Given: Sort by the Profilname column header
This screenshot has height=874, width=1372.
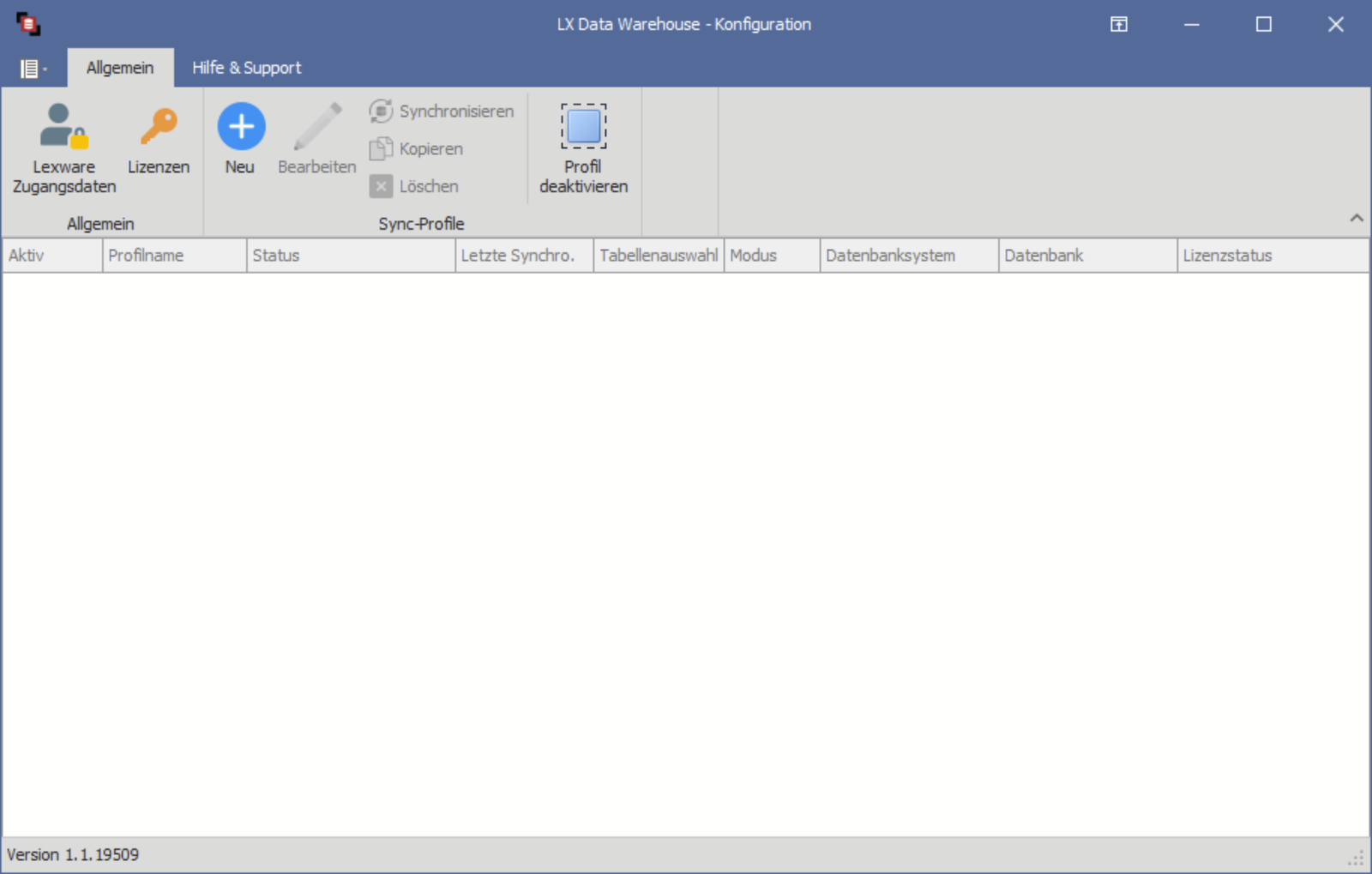Looking at the screenshot, I should click(174, 256).
